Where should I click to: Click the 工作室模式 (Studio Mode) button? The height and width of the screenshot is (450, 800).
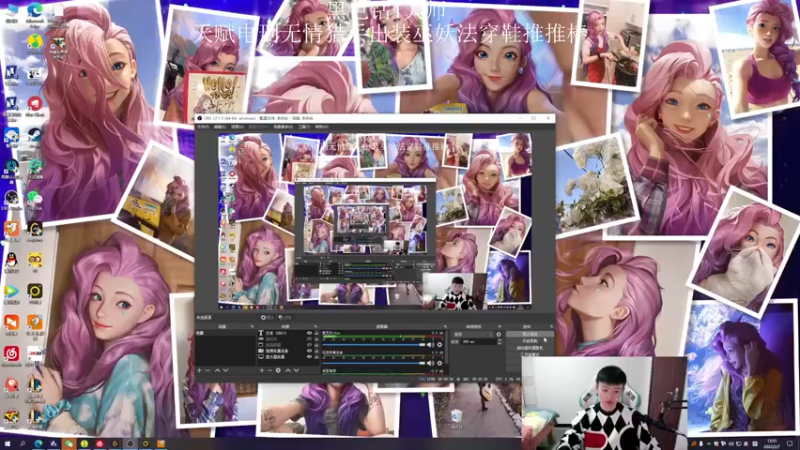(x=530, y=354)
